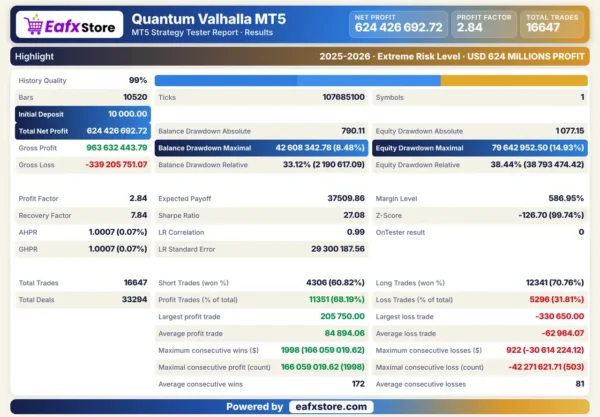Screen dimensions: 600x417
Task: Click the OnTester result label
Action: 400,232
